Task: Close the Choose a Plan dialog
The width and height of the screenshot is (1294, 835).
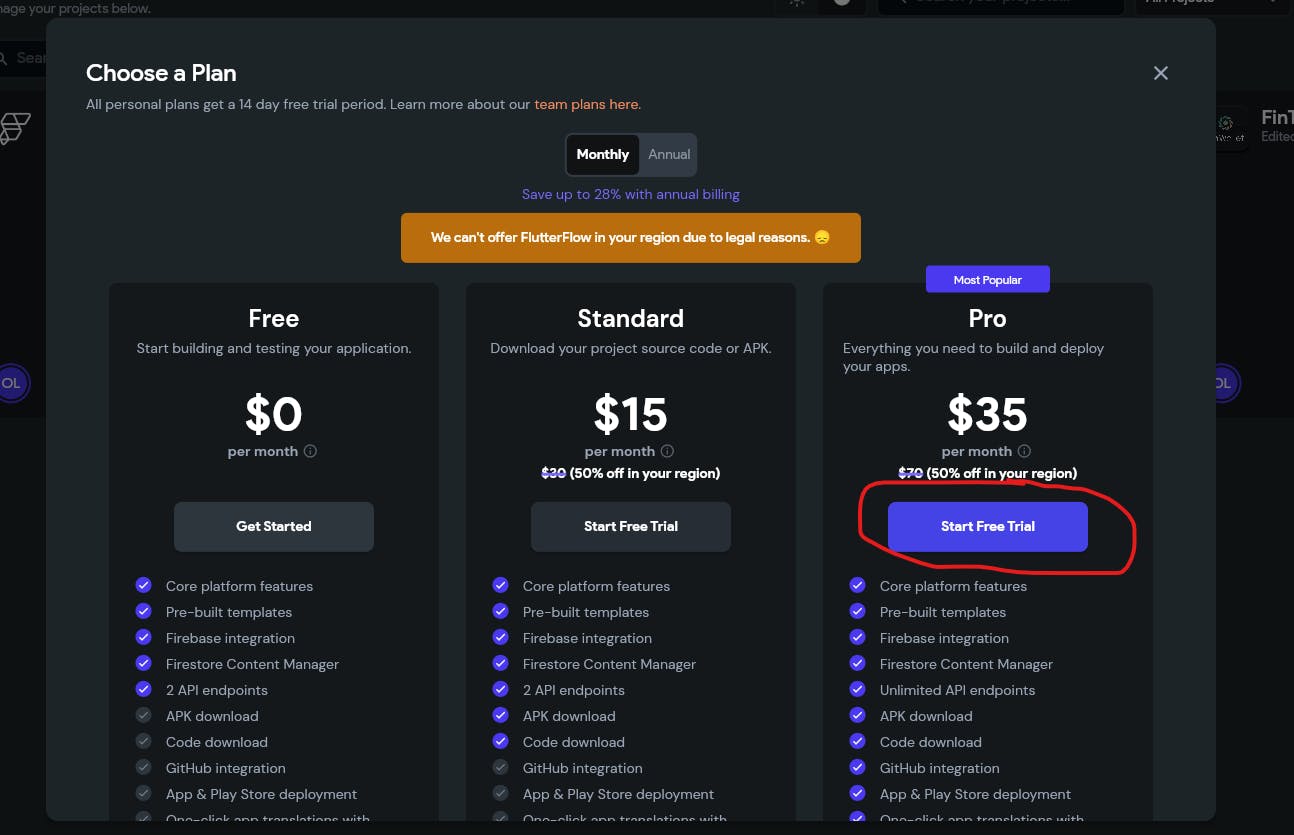Action: [1160, 73]
